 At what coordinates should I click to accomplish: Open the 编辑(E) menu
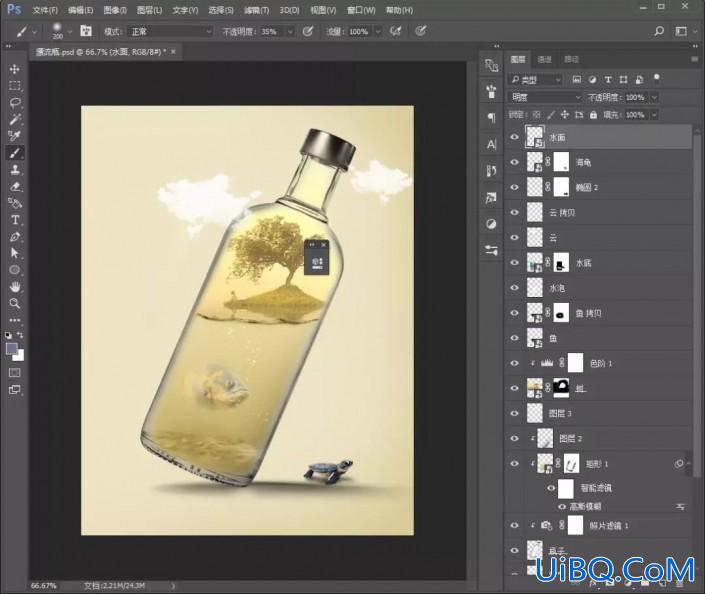point(80,10)
